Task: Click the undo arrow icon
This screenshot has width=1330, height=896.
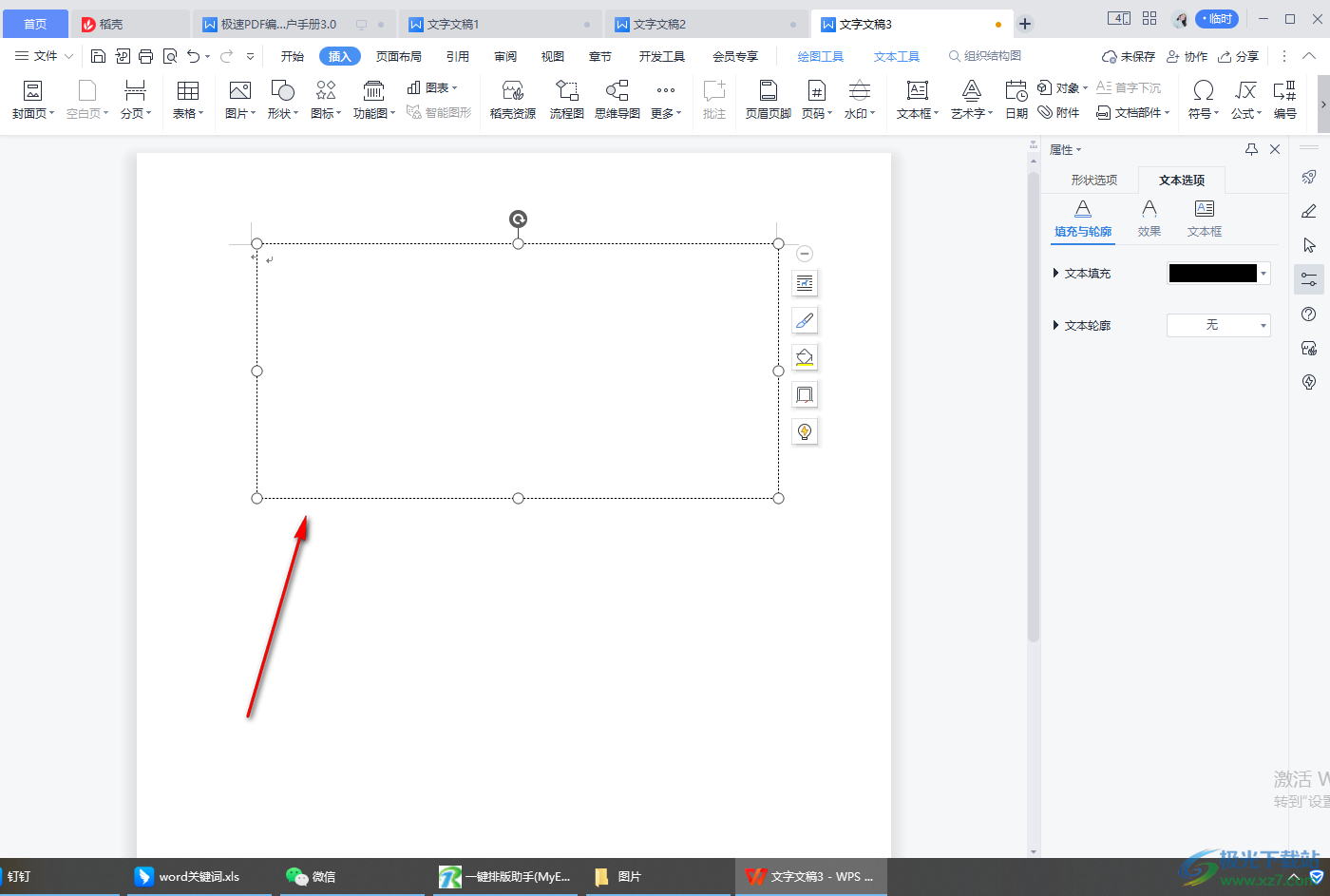Action: (194, 56)
